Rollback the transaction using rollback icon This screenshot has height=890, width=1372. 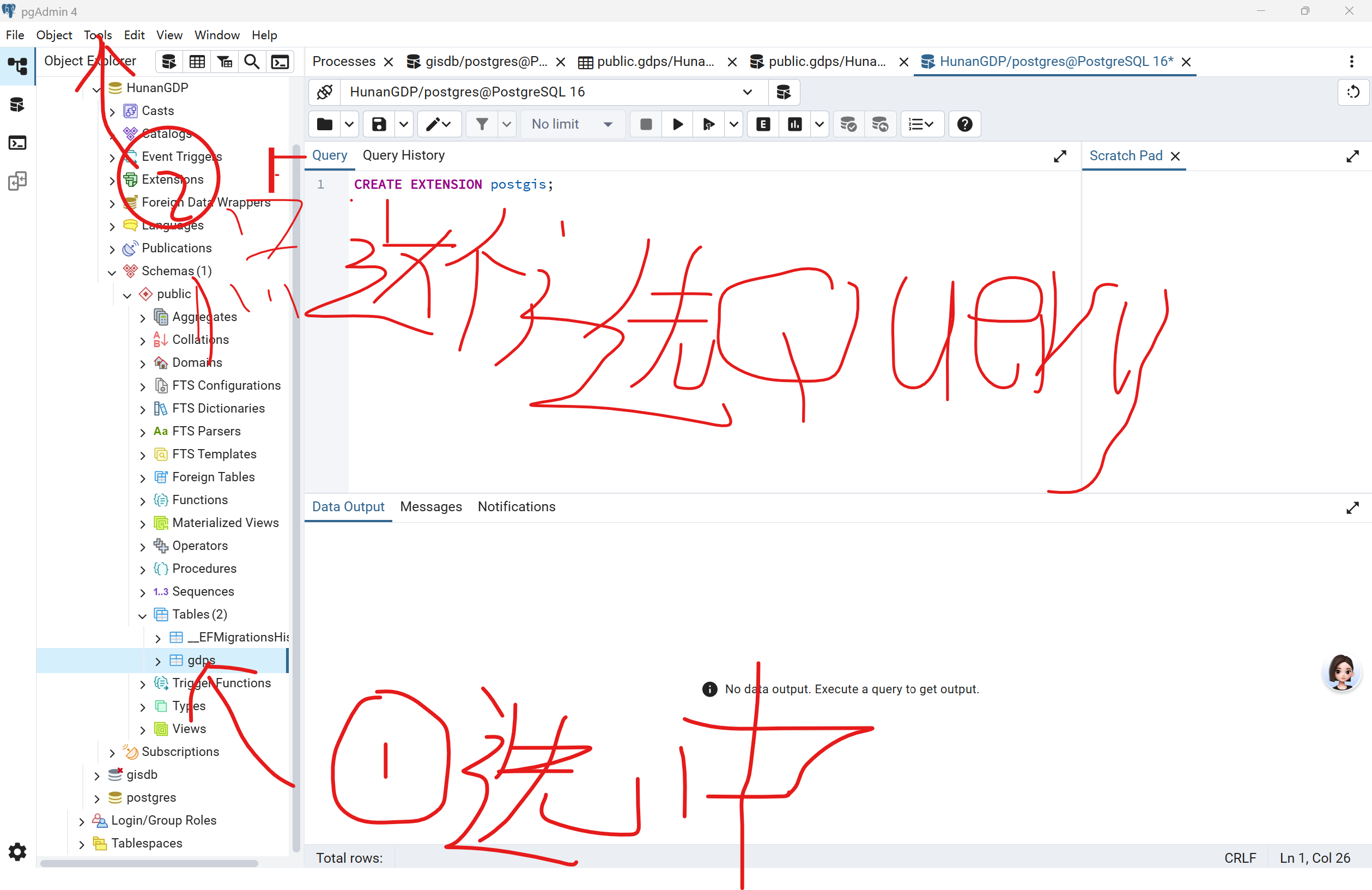pos(879,124)
